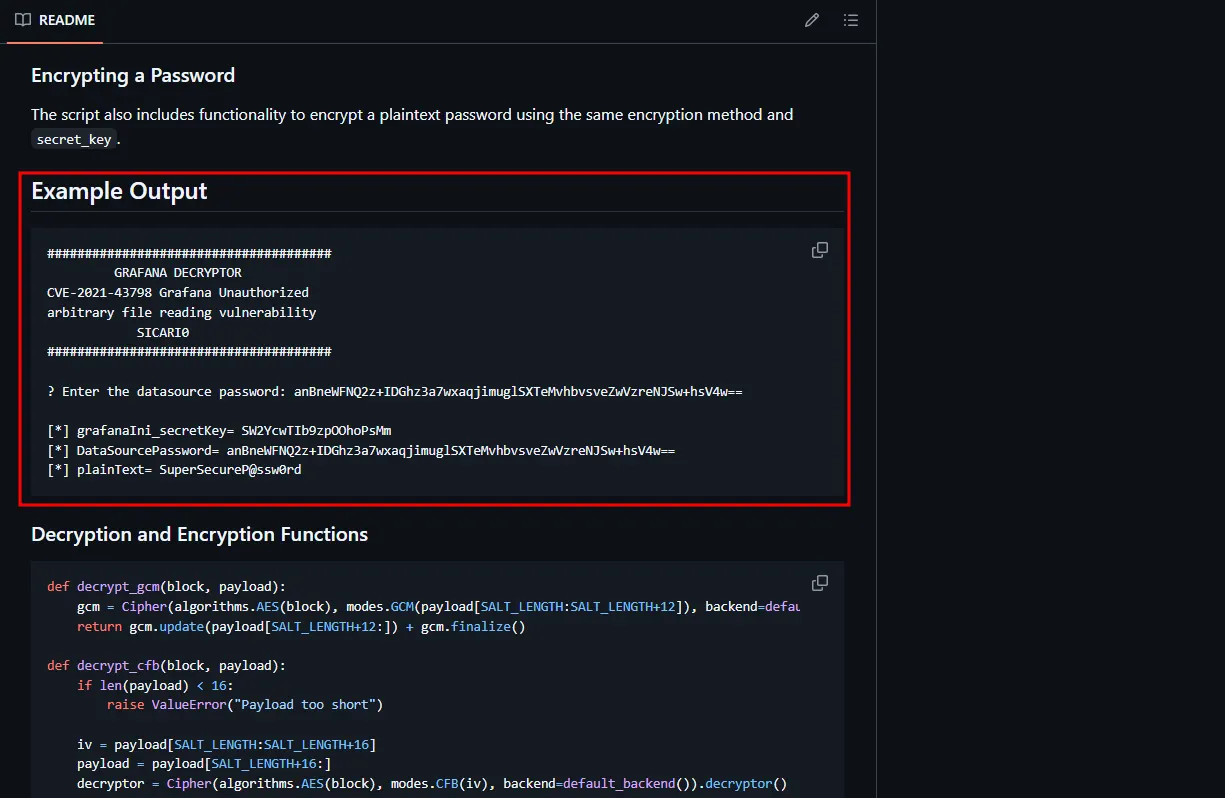Viewport: 1225px width, 798px height.
Task: Click 'Decryption and Encryption Functions' heading
Action: click(x=199, y=535)
